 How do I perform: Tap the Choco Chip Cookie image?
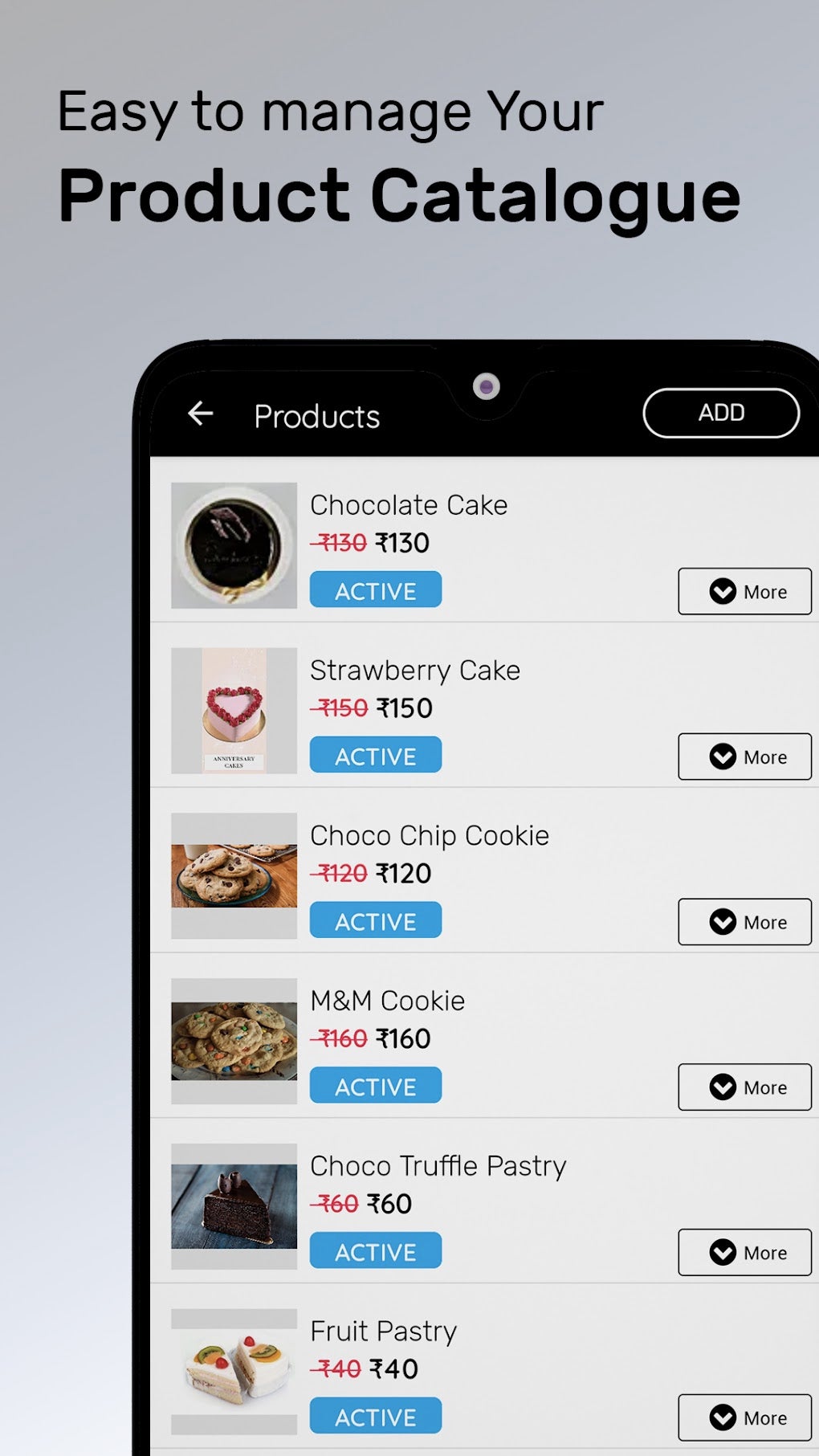(x=234, y=875)
